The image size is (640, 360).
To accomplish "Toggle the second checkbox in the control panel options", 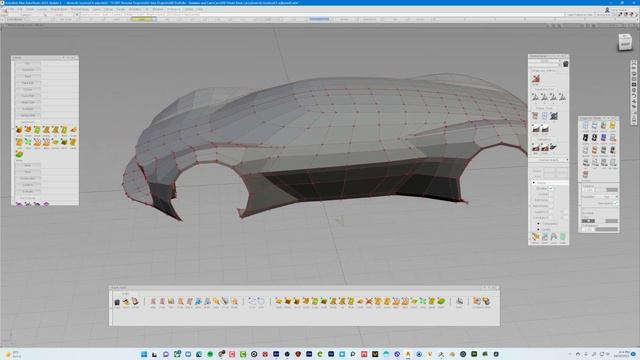I will [x=551, y=194].
